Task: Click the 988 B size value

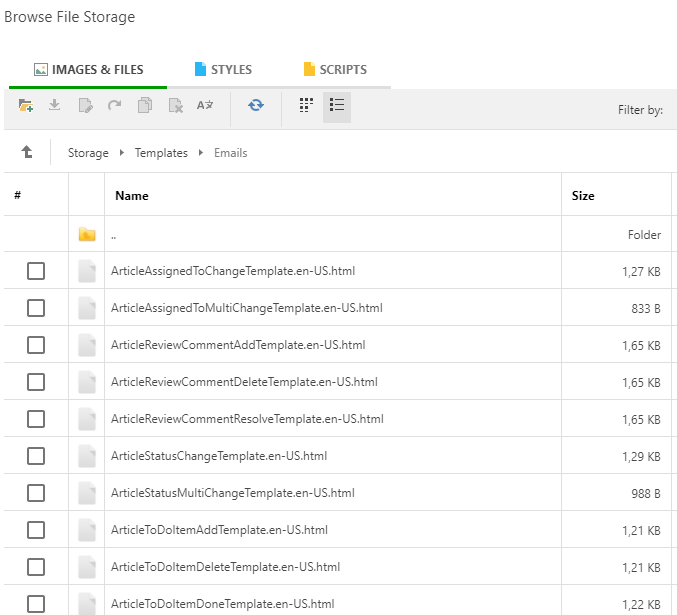Action: (646, 493)
